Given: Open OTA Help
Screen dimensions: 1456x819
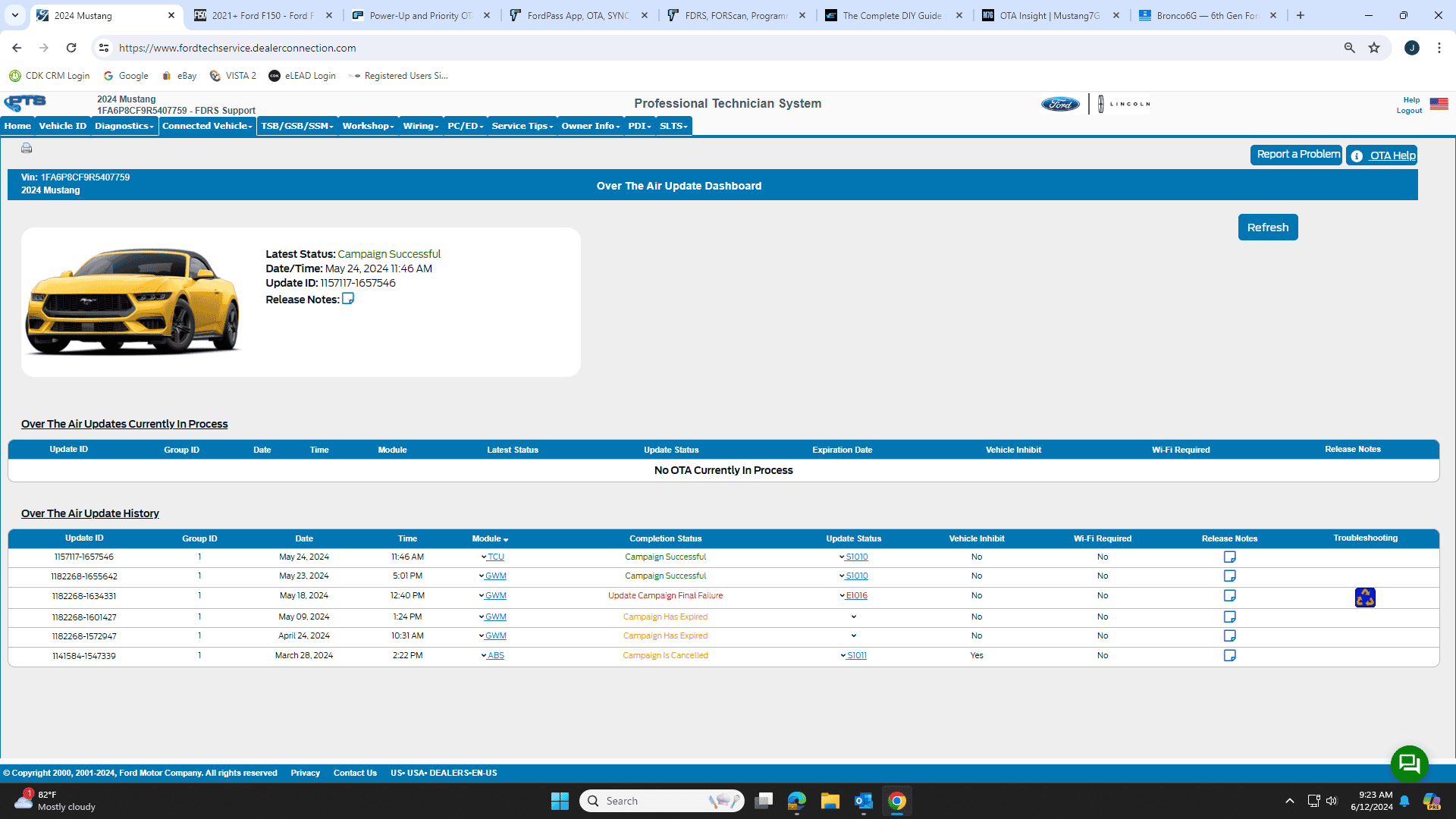Looking at the screenshot, I should pos(1382,155).
